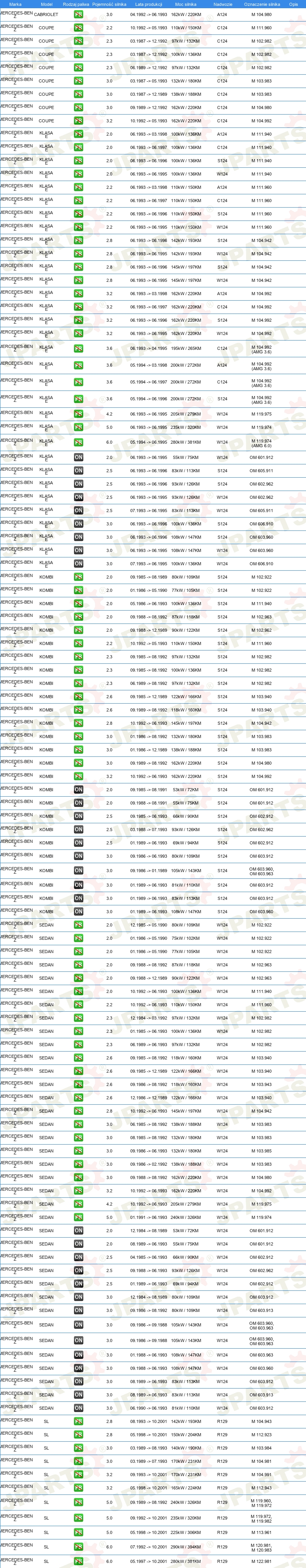Click the KLASA E 5.0 row petrol icon
This screenshot has width=306, height=1568.
pos(79,428)
